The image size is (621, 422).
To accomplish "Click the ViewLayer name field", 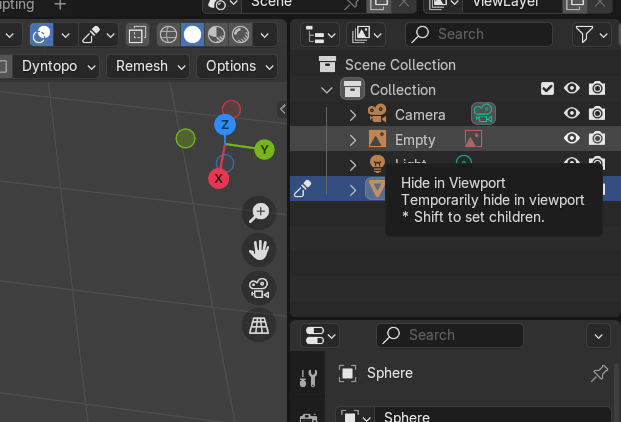I will click(512, 5).
